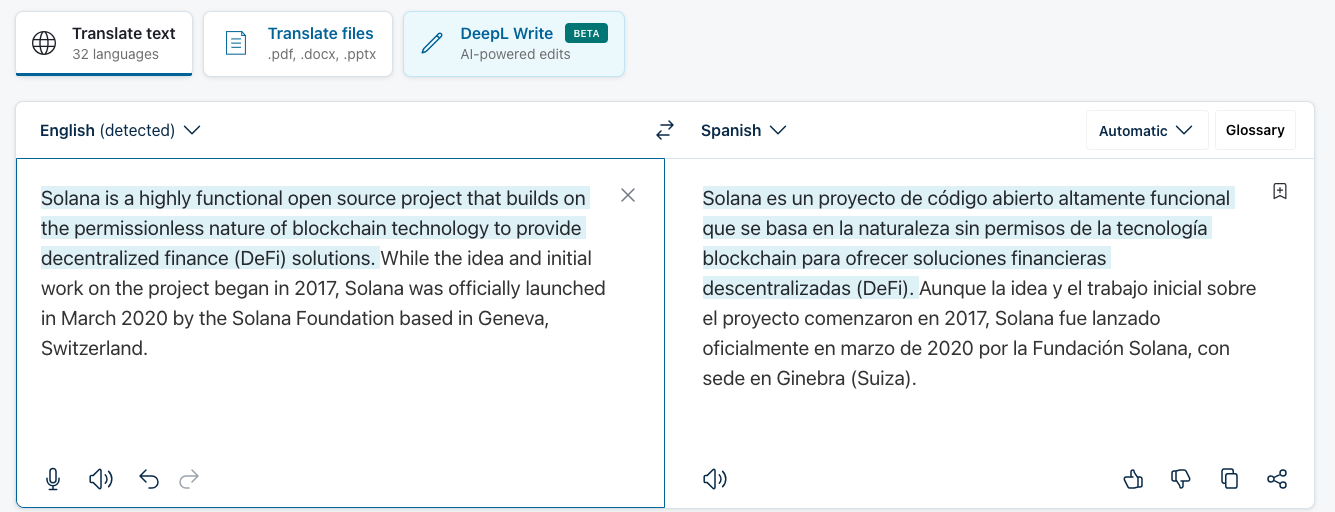
Task: Open the DeepL Write tab
Action: click(x=514, y=44)
